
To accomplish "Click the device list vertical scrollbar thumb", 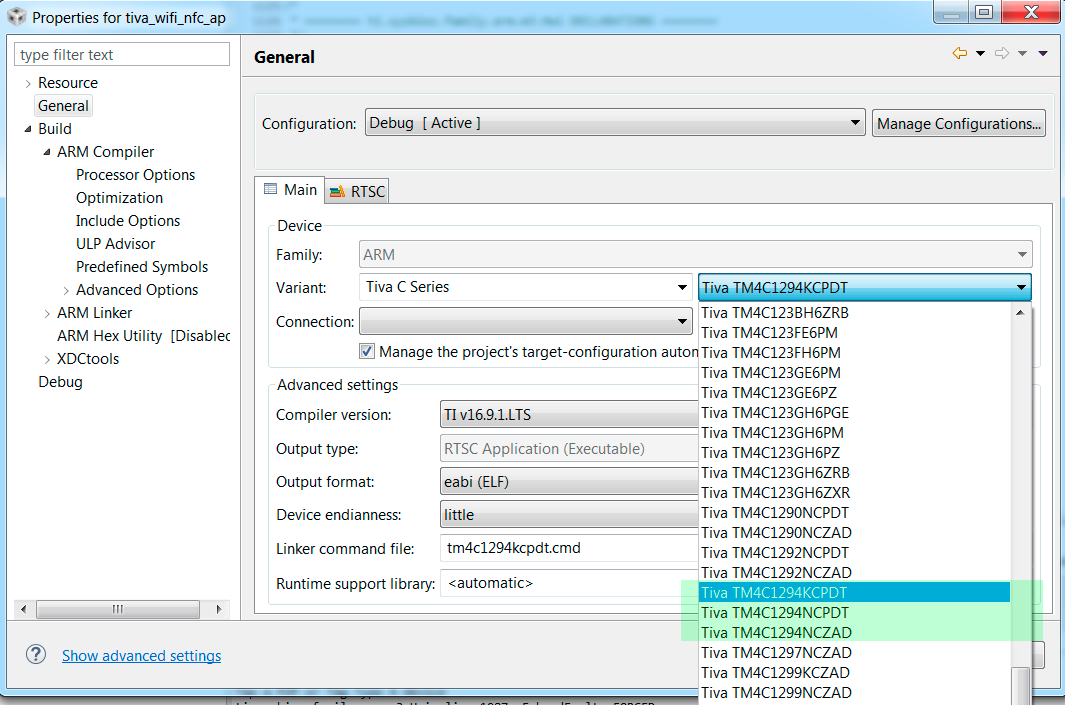I will point(1020,686).
